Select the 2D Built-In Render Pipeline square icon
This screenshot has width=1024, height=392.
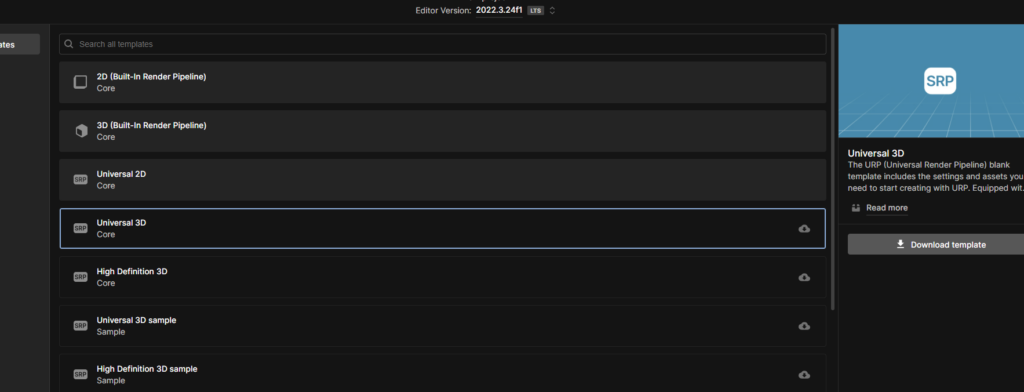point(80,82)
